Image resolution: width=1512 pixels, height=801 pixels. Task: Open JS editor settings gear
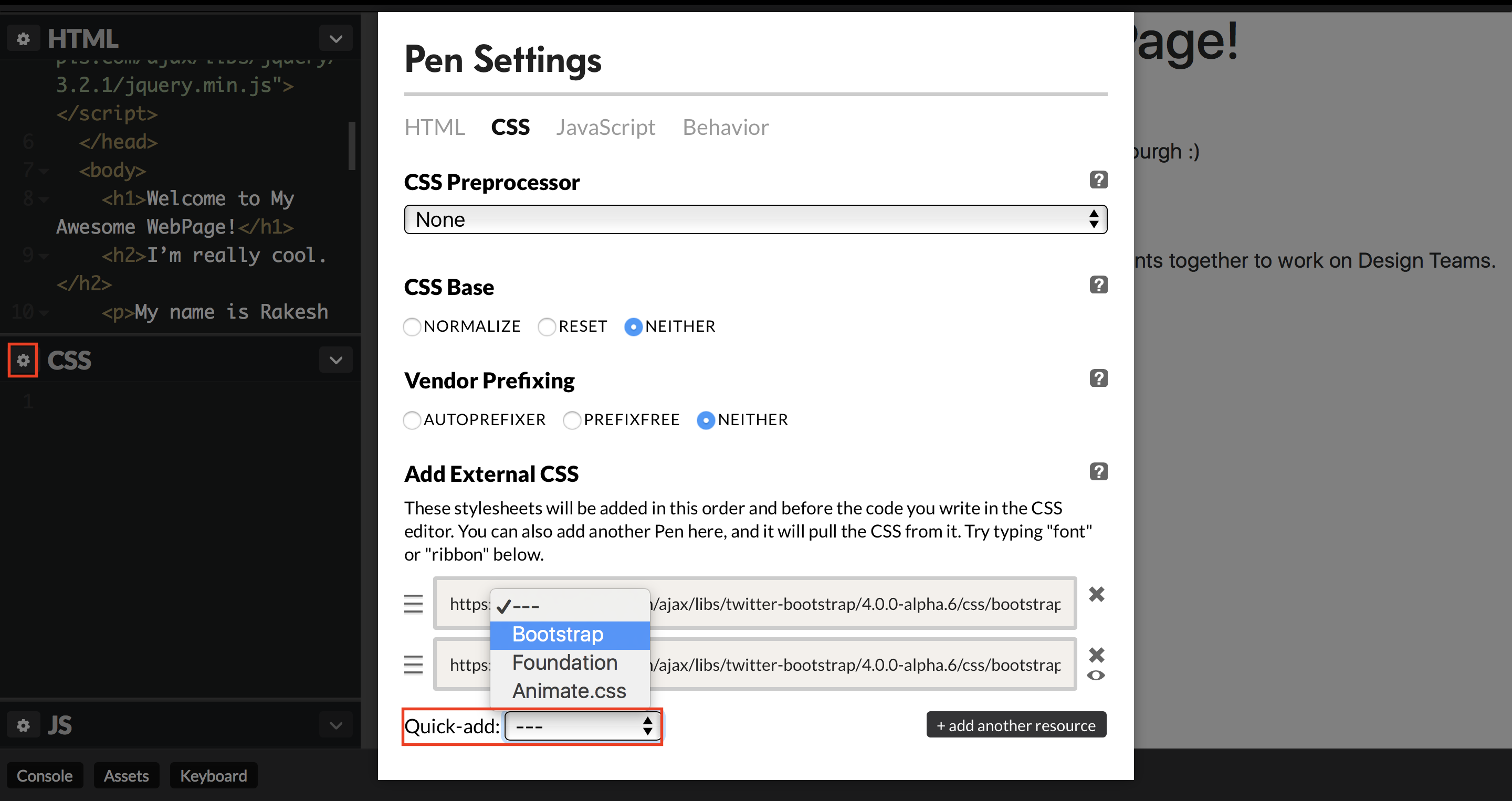click(x=23, y=725)
